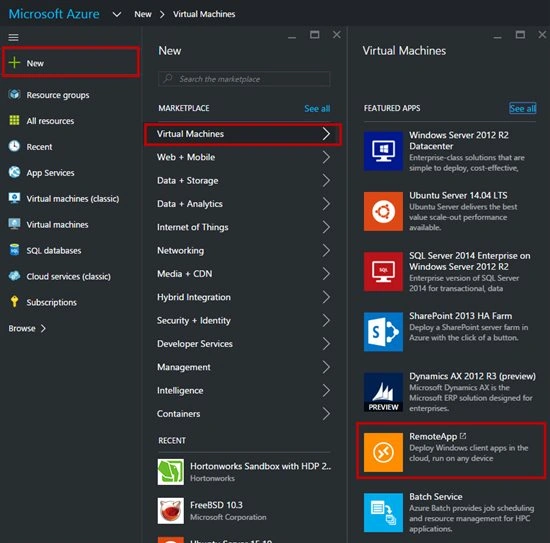This screenshot has height=543, width=550.
Task: Expand the Containers category arrow
Action: point(326,414)
